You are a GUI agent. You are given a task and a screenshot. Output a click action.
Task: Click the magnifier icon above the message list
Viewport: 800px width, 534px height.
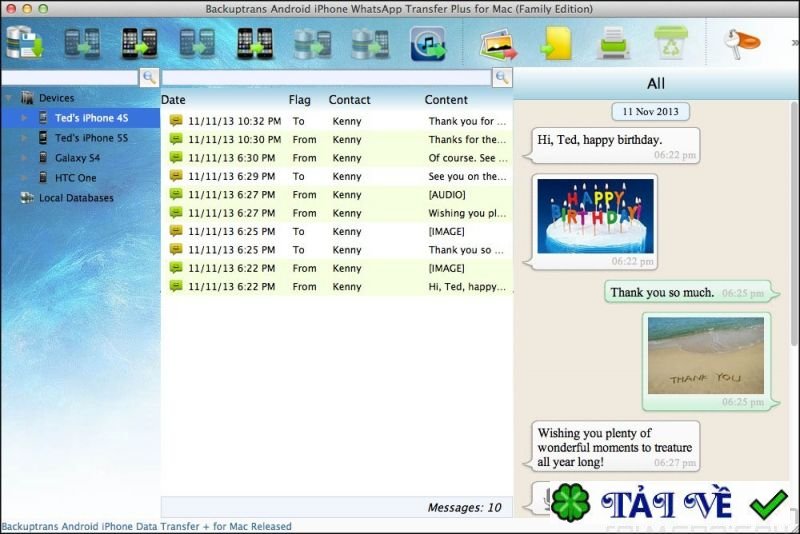502,77
